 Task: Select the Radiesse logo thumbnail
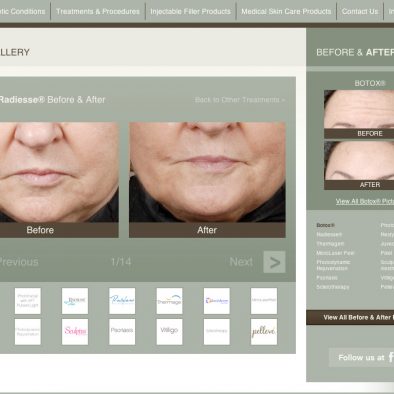[75, 301]
